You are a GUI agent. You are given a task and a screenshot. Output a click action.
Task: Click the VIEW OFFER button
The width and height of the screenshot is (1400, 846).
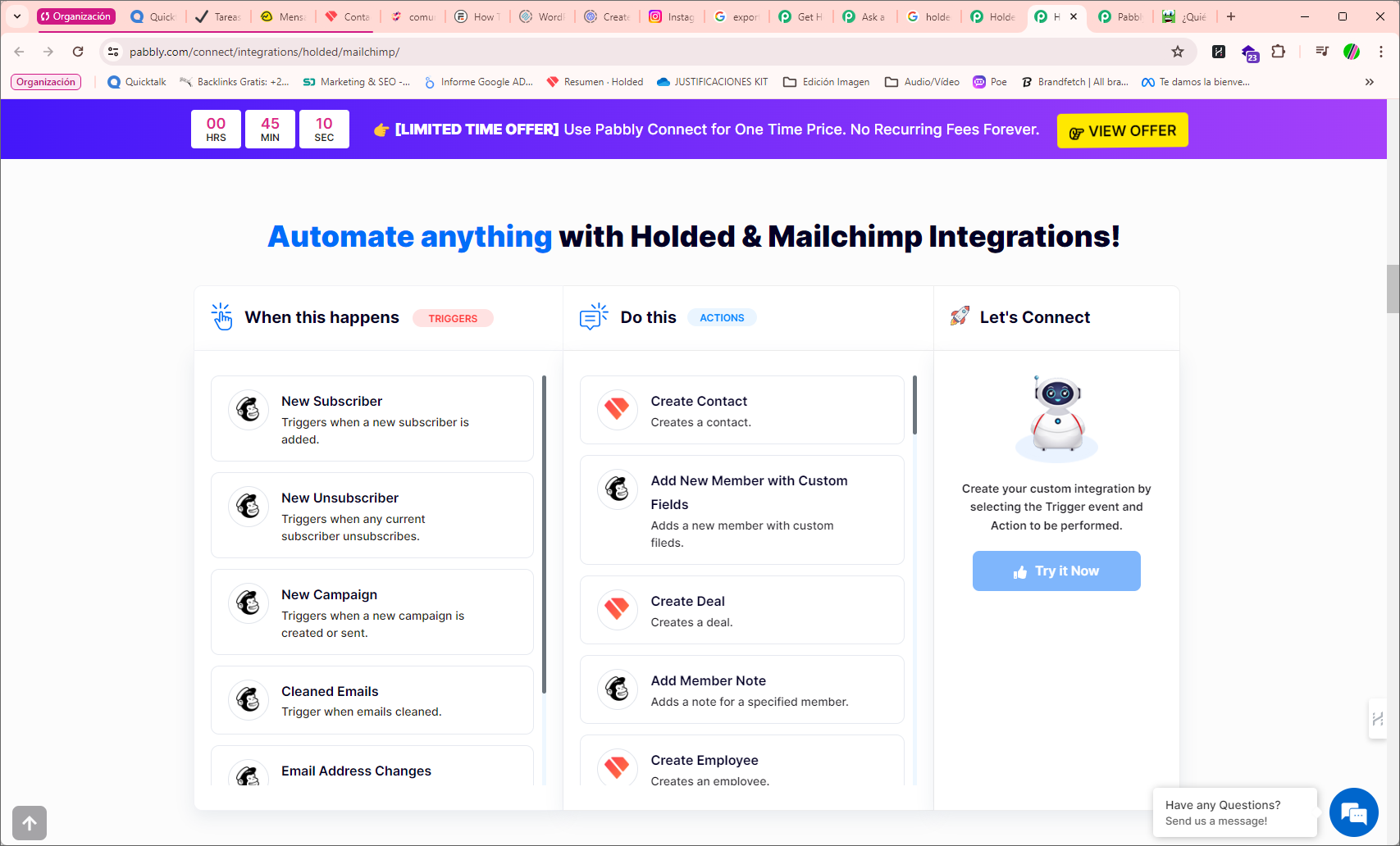click(1122, 130)
